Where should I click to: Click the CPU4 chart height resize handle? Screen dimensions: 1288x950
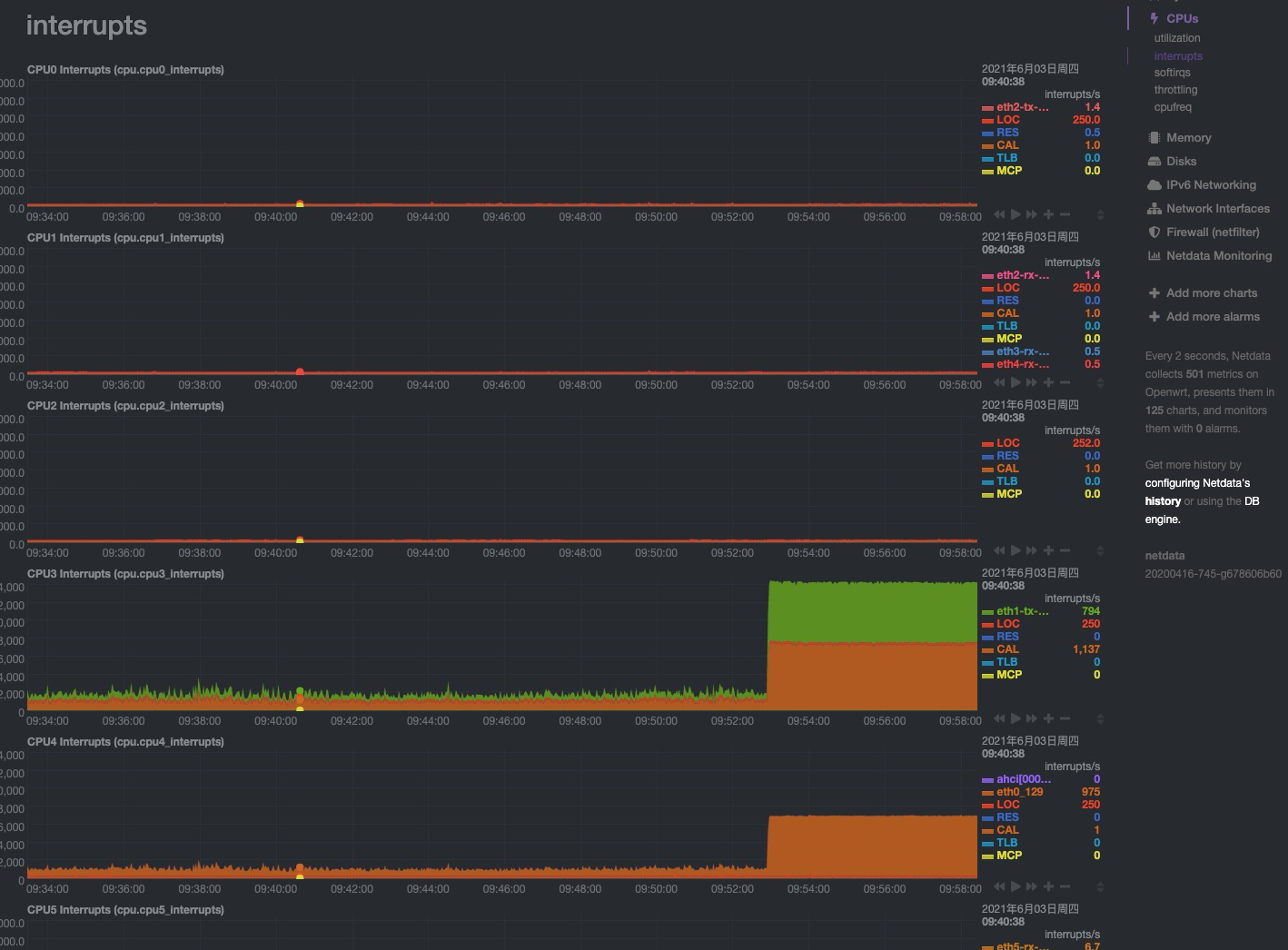(x=1100, y=887)
